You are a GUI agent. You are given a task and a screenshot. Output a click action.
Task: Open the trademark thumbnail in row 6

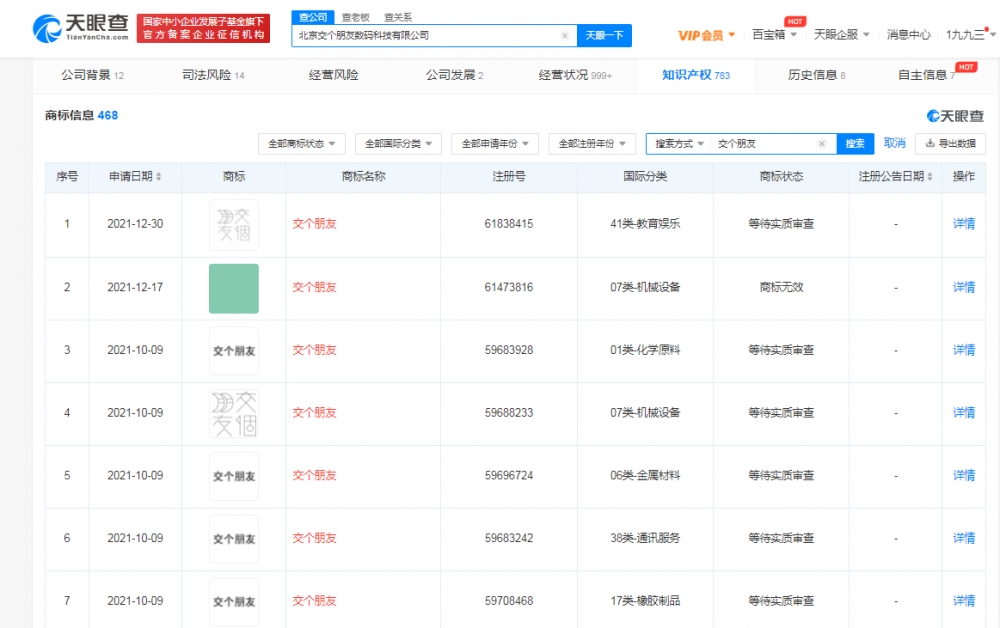(x=234, y=539)
